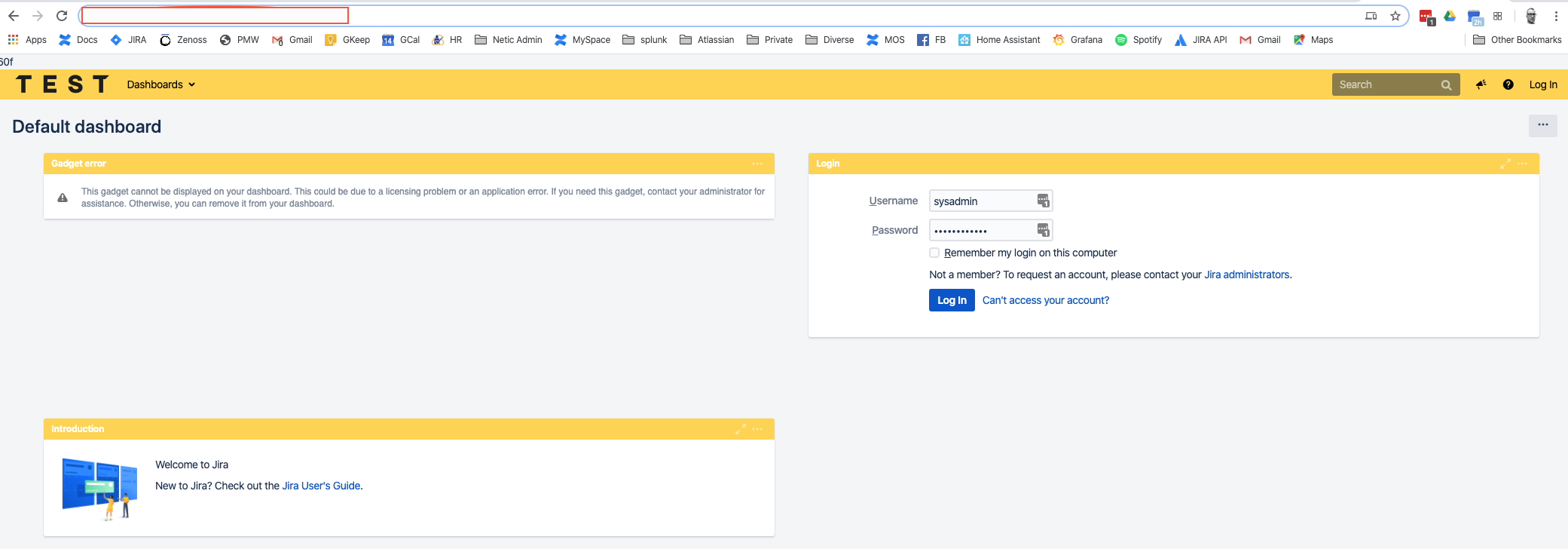Viewport: 1568px width, 549px height.
Task: Open the GKeep bookmark
Action: click(347, 40)
